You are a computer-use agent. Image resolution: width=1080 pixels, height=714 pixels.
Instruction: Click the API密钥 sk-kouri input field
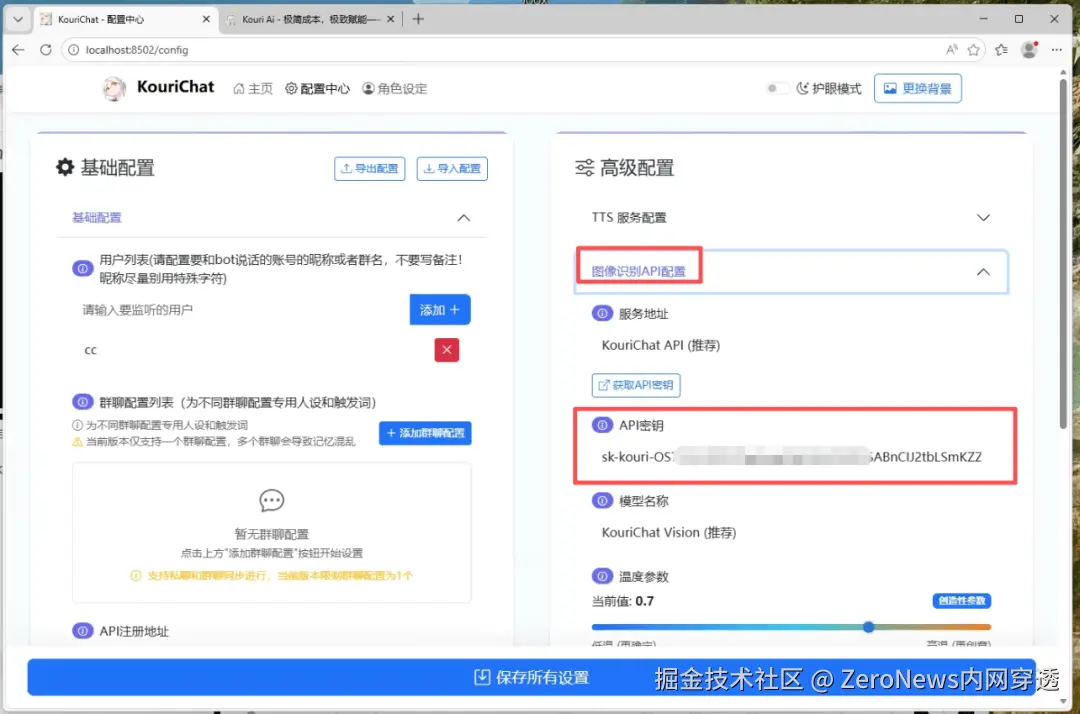792,456
